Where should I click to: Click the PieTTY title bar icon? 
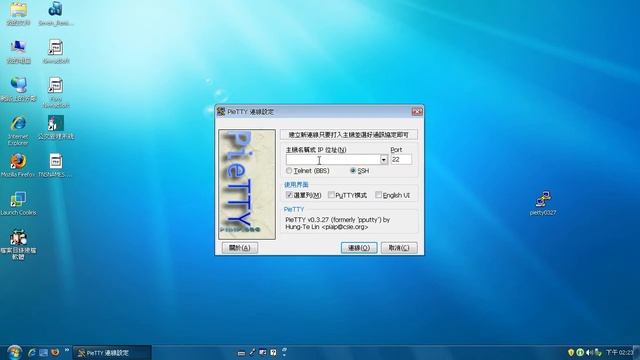(x=221, y=111)
